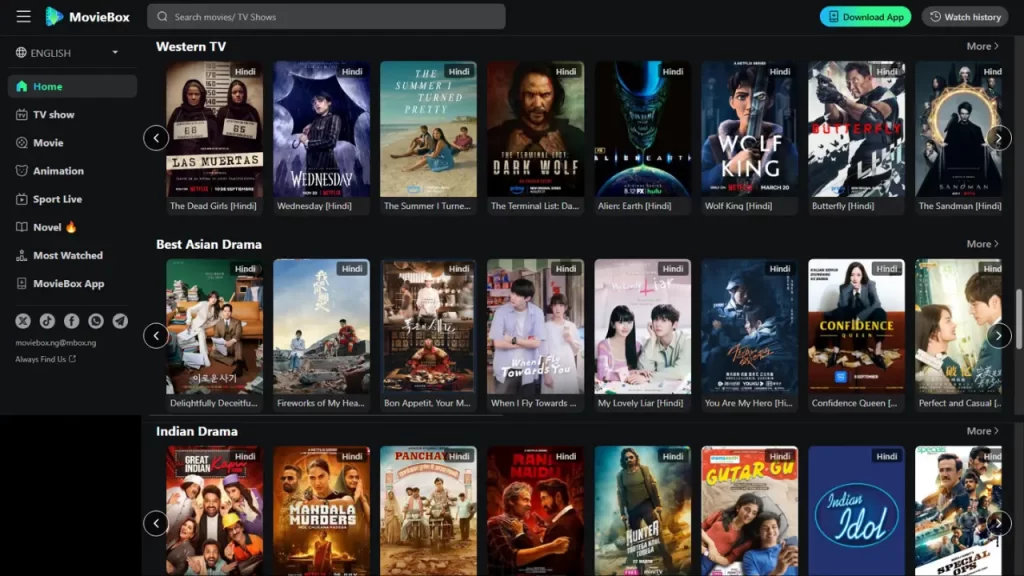Screen dimensions: 1024x576
Task: Open Indian Idol poster
Action: point(857,511)
